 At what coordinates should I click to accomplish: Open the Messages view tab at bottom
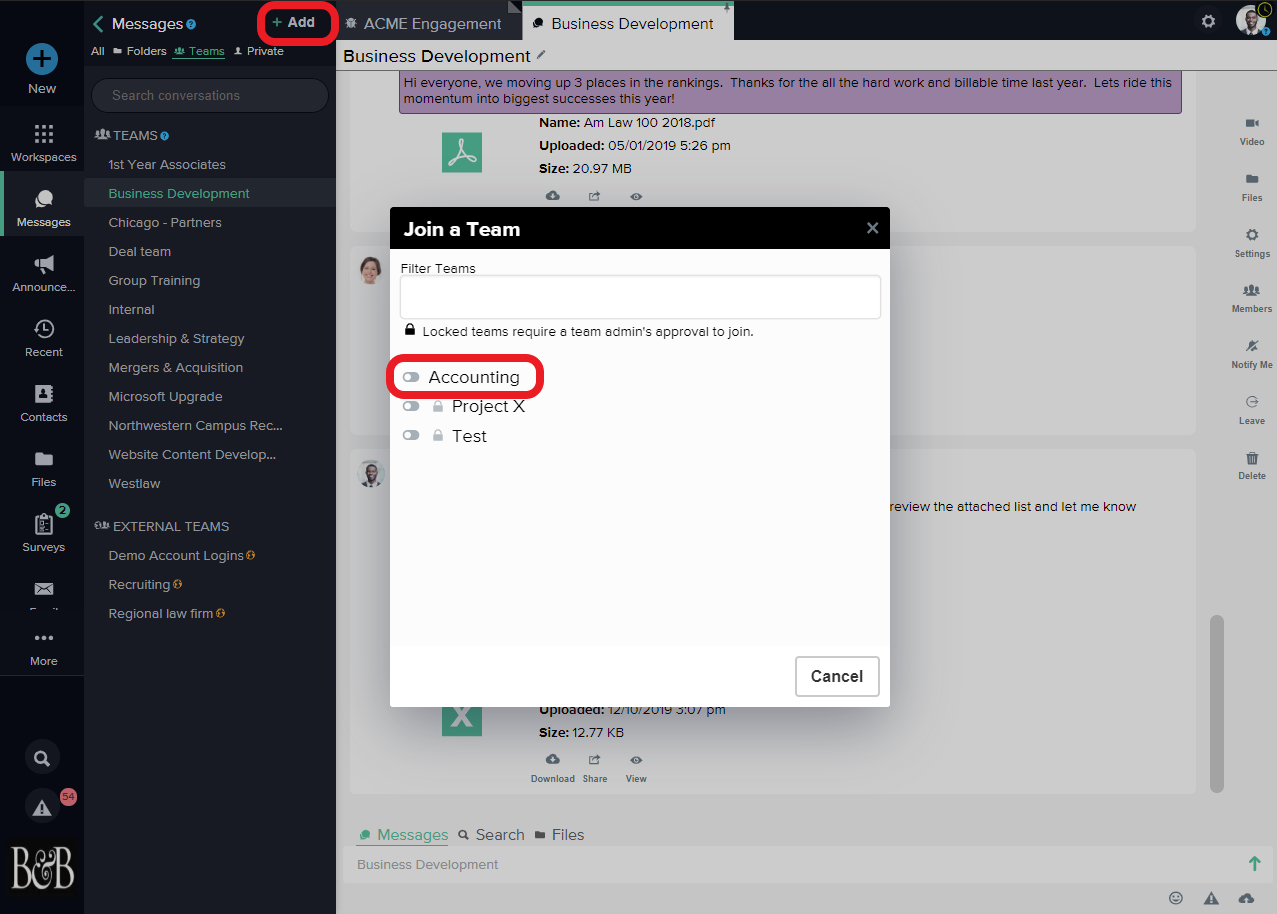pos(404,835)
